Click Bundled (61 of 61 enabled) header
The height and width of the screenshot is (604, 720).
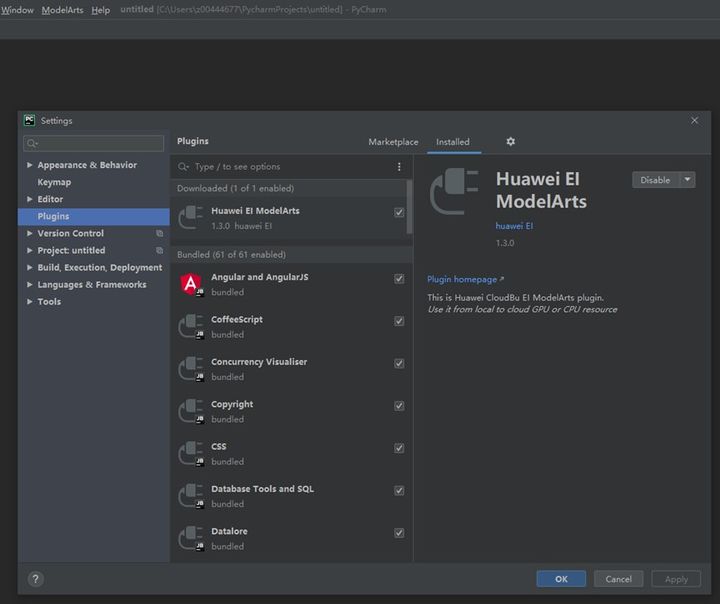[x=231, y=254]
